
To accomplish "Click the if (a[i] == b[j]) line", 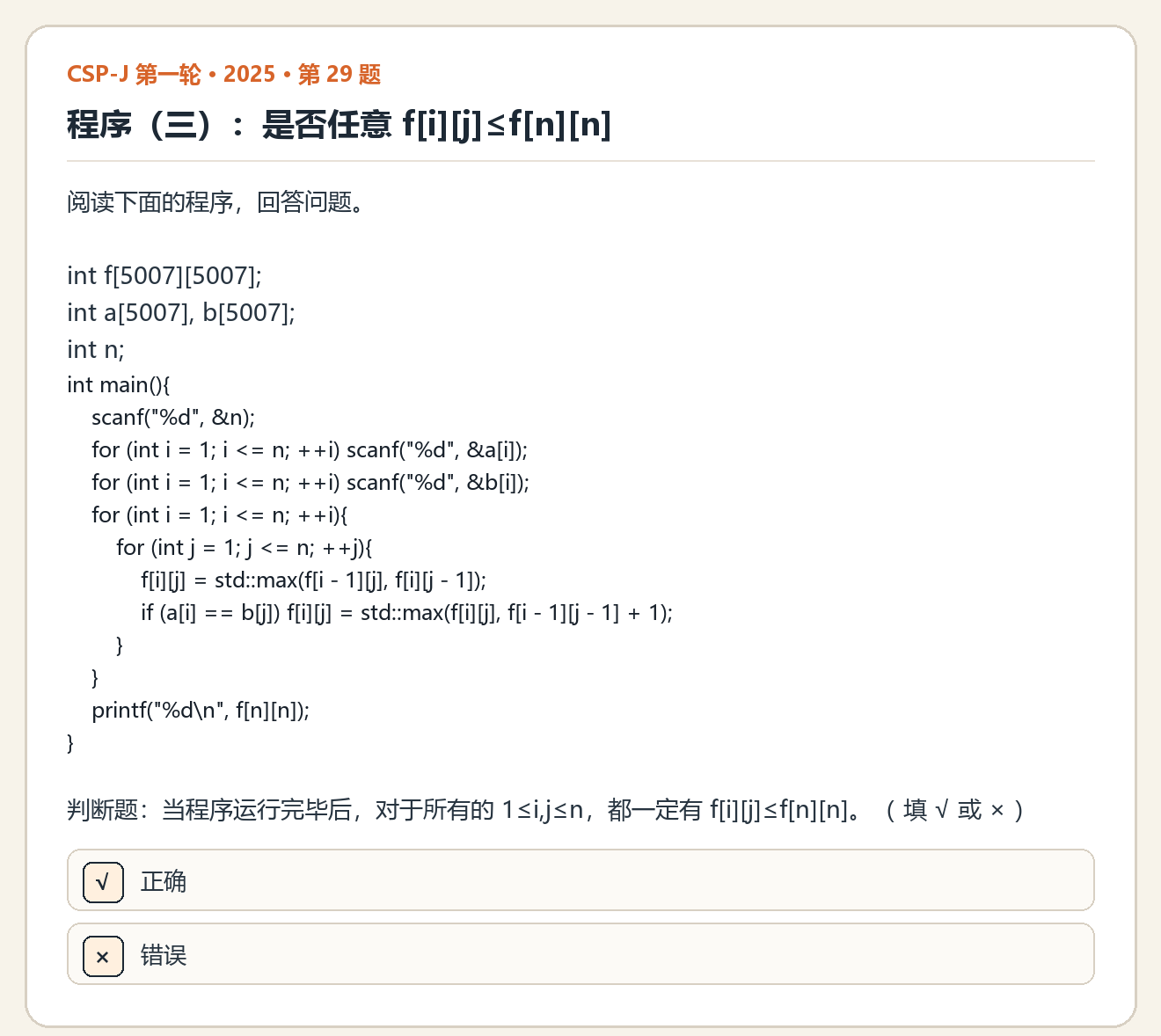I will pos(407,613).
